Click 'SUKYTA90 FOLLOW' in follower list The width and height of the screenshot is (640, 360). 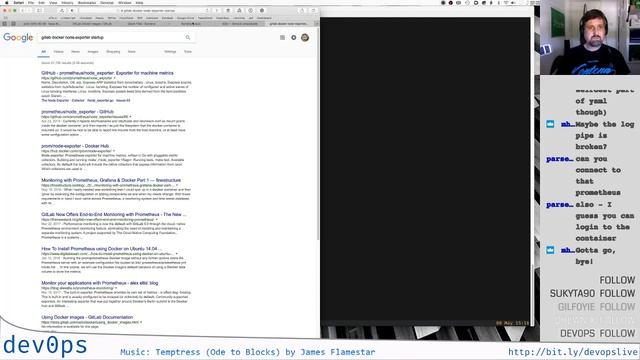(592, 293)
